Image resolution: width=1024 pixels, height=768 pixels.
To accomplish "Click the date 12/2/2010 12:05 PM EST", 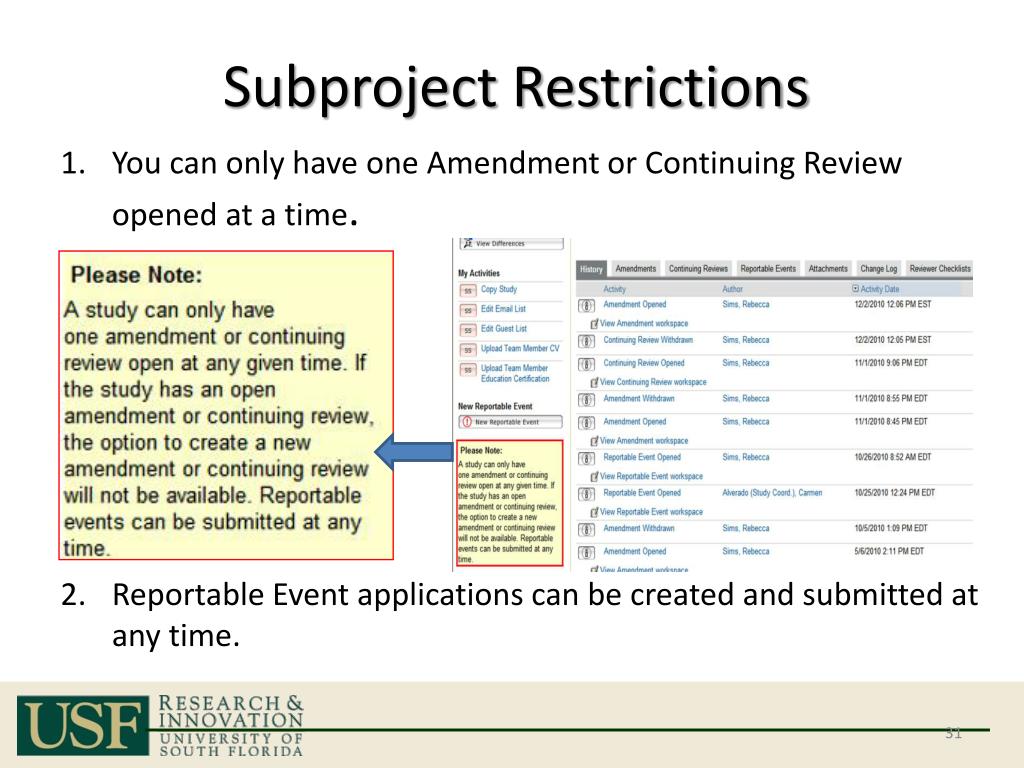I will click(x=893, y=340).
